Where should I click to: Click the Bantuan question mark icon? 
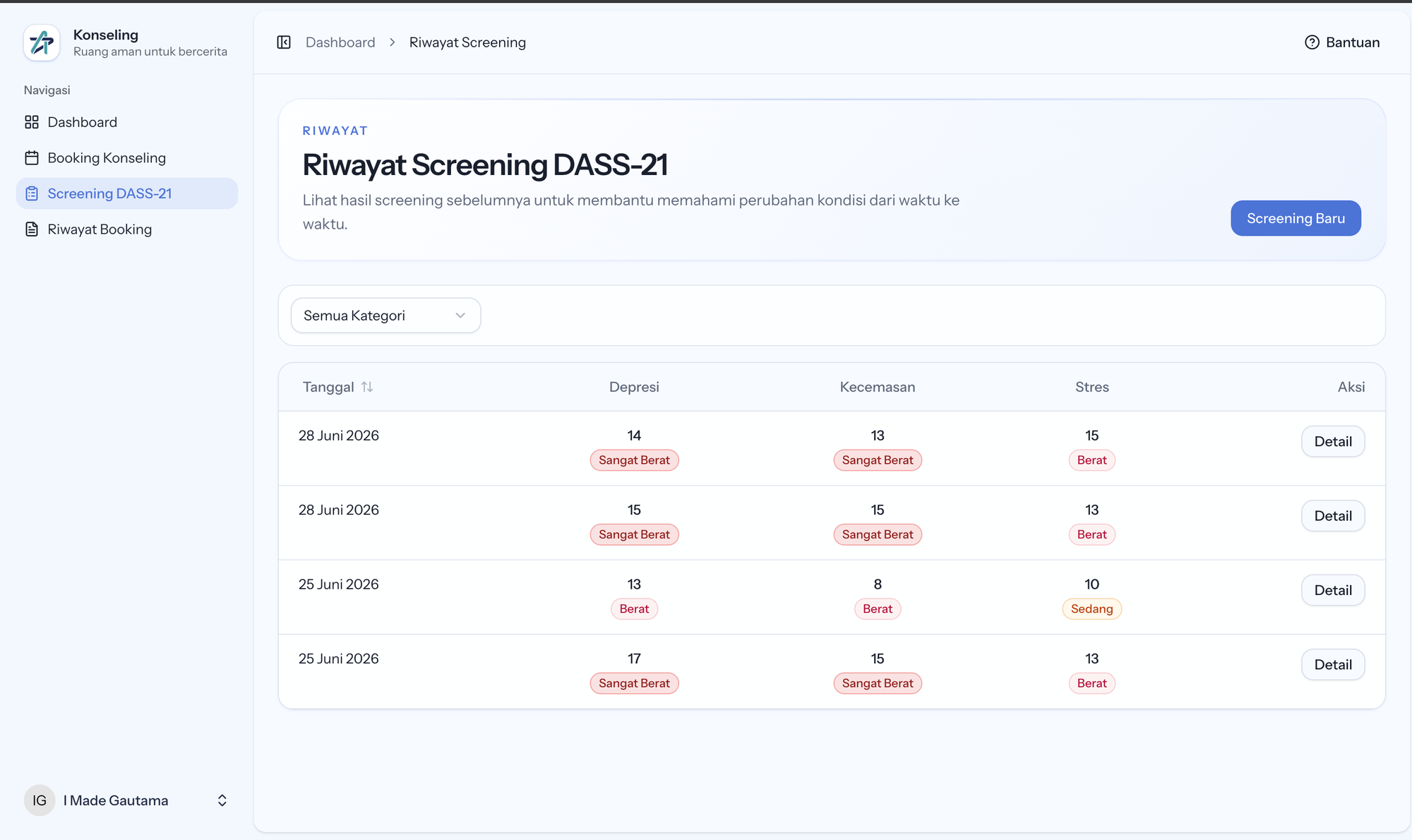point(1312,42)
